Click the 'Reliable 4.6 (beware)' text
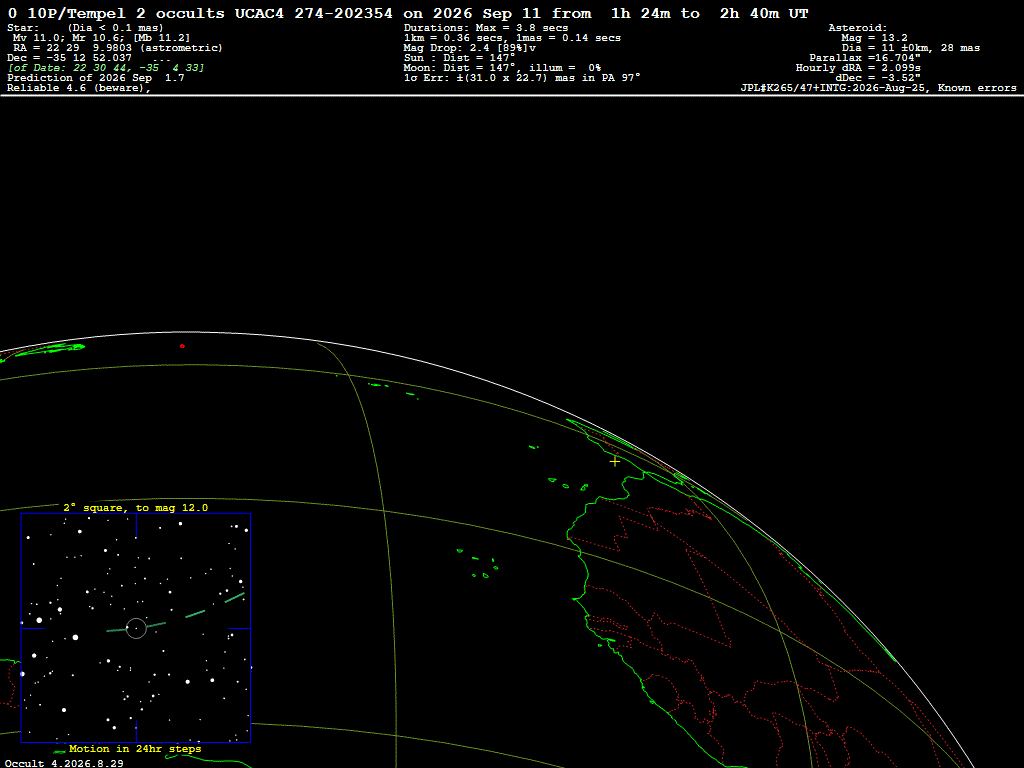The image size is (1024, 768). (x=79, y=88)
